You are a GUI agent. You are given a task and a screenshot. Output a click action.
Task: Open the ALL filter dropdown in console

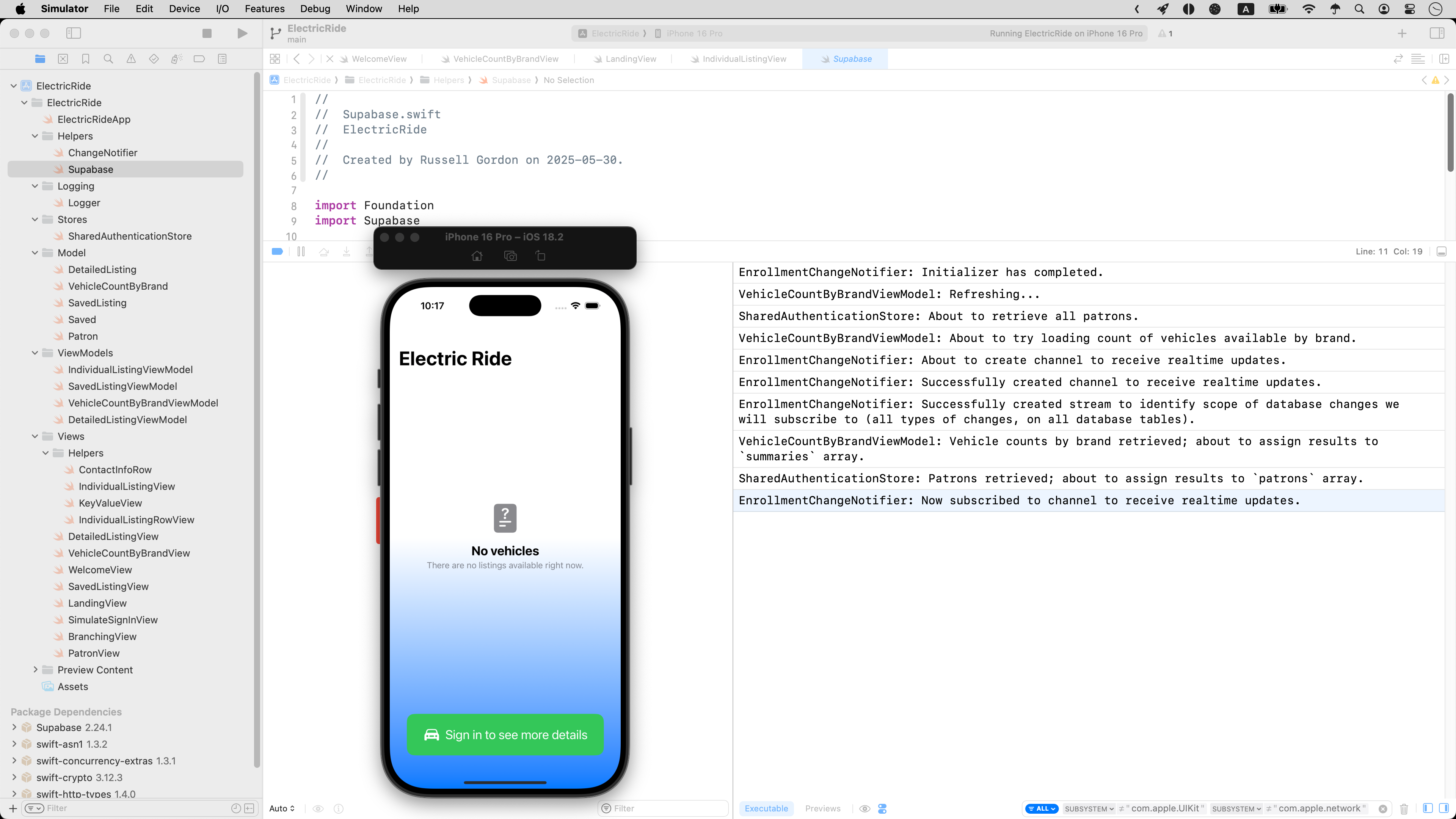point(1042,808)
